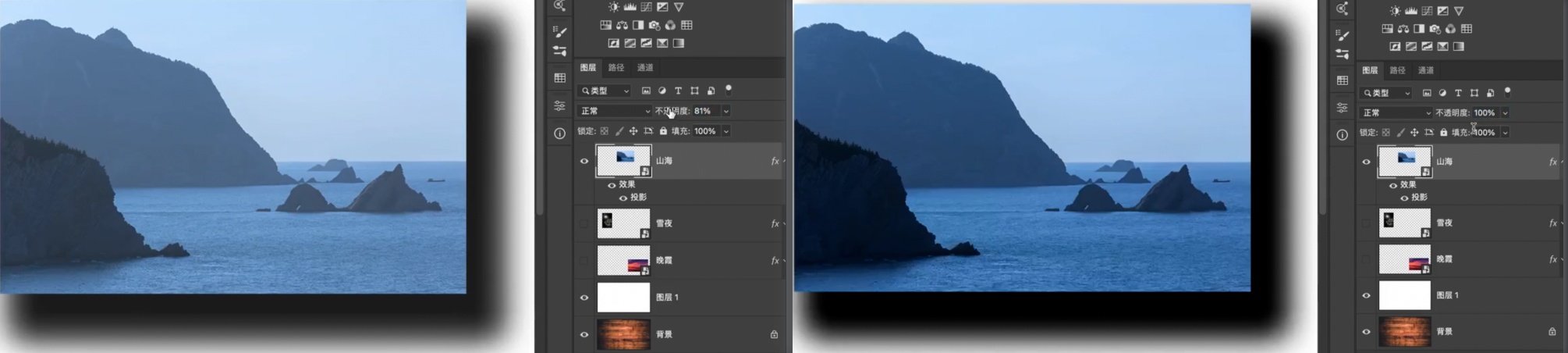Show the 雪夜 layer in left panel
This screenshot has height=353, width=1568.
[x=584, y=223]
